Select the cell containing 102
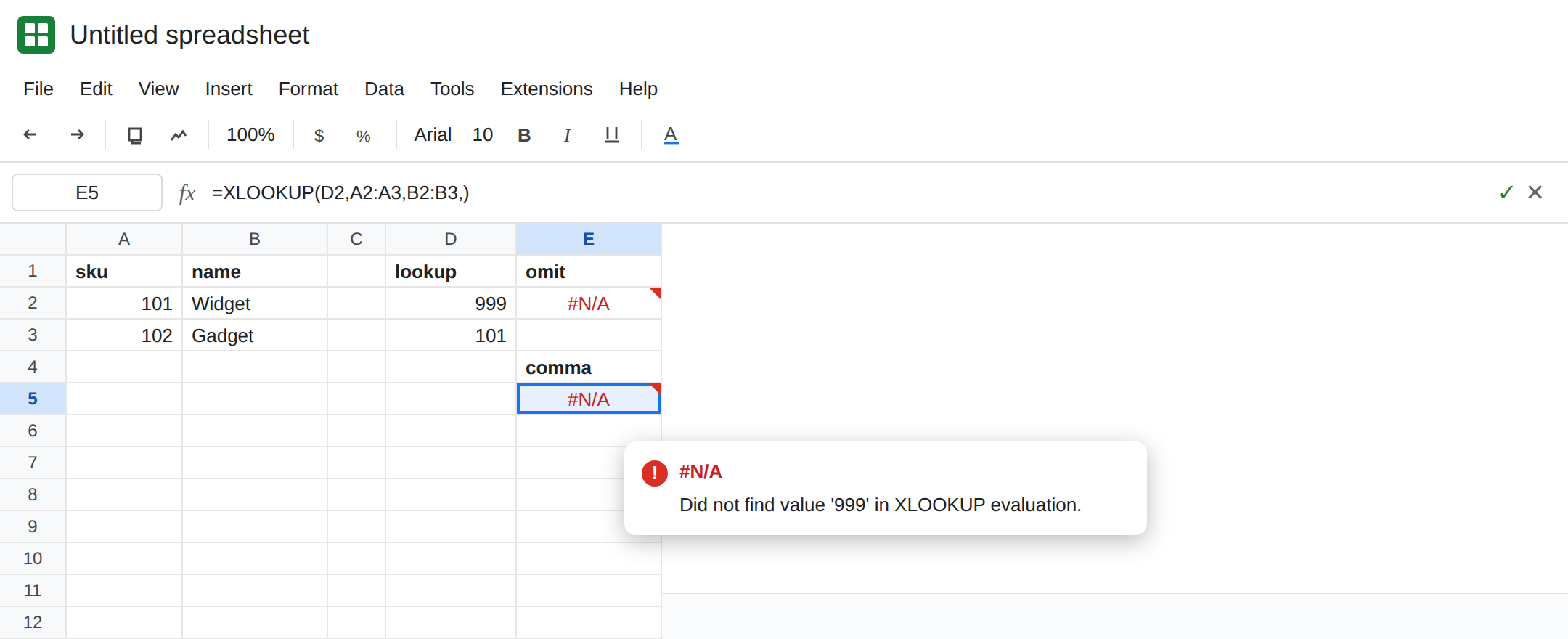Screen dimensions: 1568x639 tap(124, 335)
